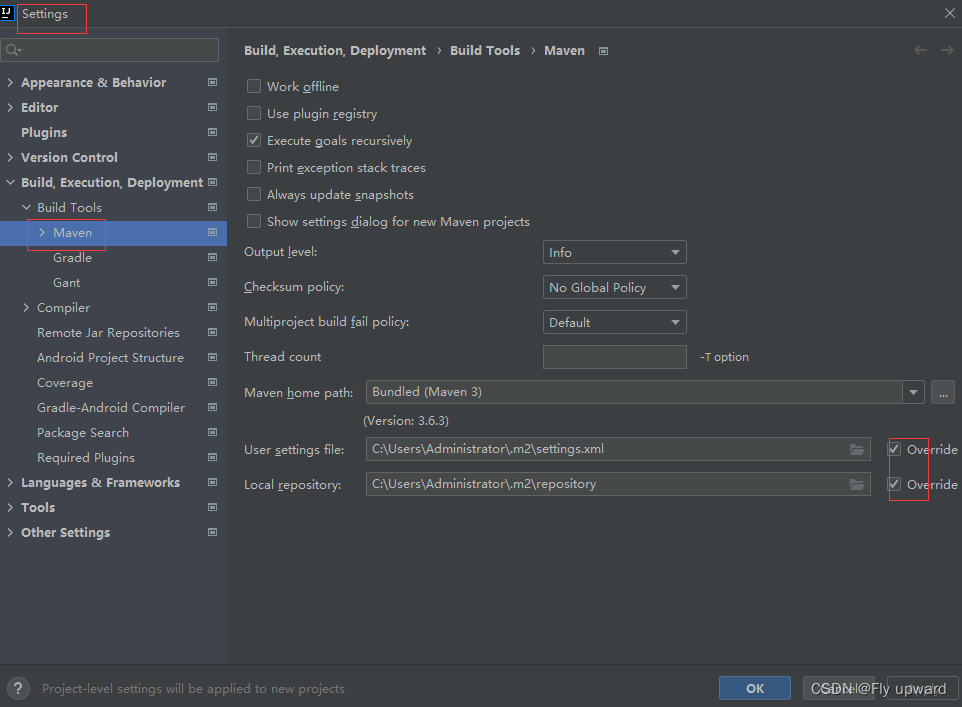
Task: Open Gradle-Android Compiler settings
Action: (110, 408)
